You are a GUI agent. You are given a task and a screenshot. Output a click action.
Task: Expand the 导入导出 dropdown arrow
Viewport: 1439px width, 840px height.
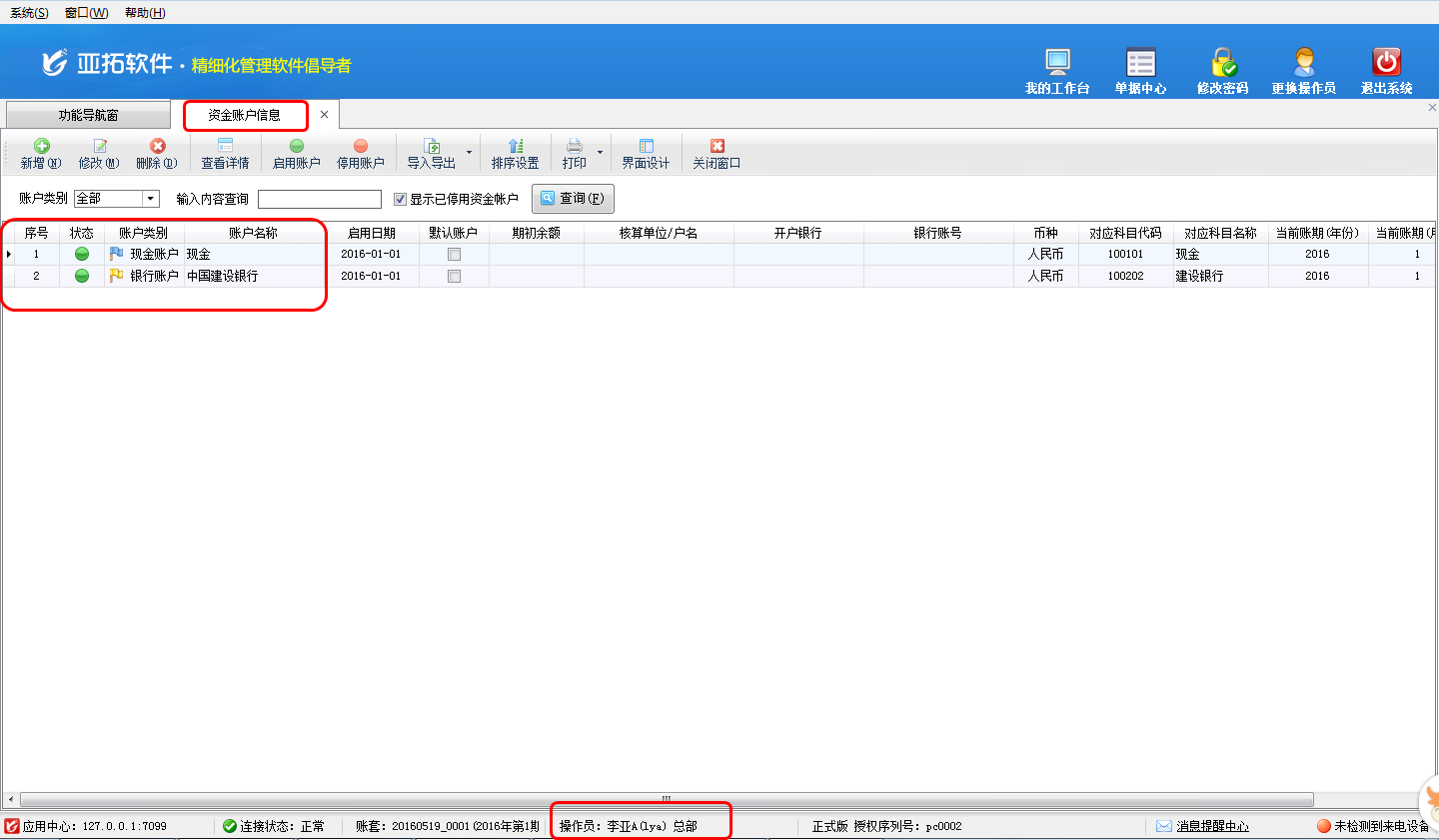[469, 153]
